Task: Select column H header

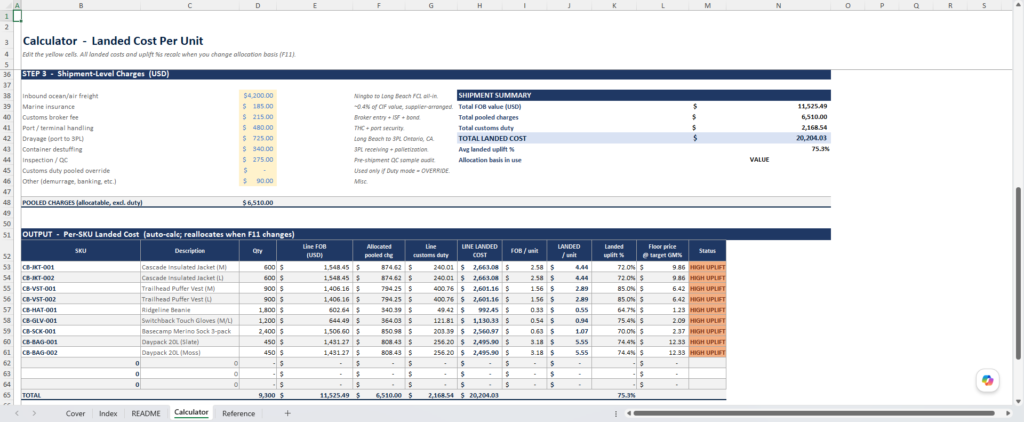Action: coord(479,5)
